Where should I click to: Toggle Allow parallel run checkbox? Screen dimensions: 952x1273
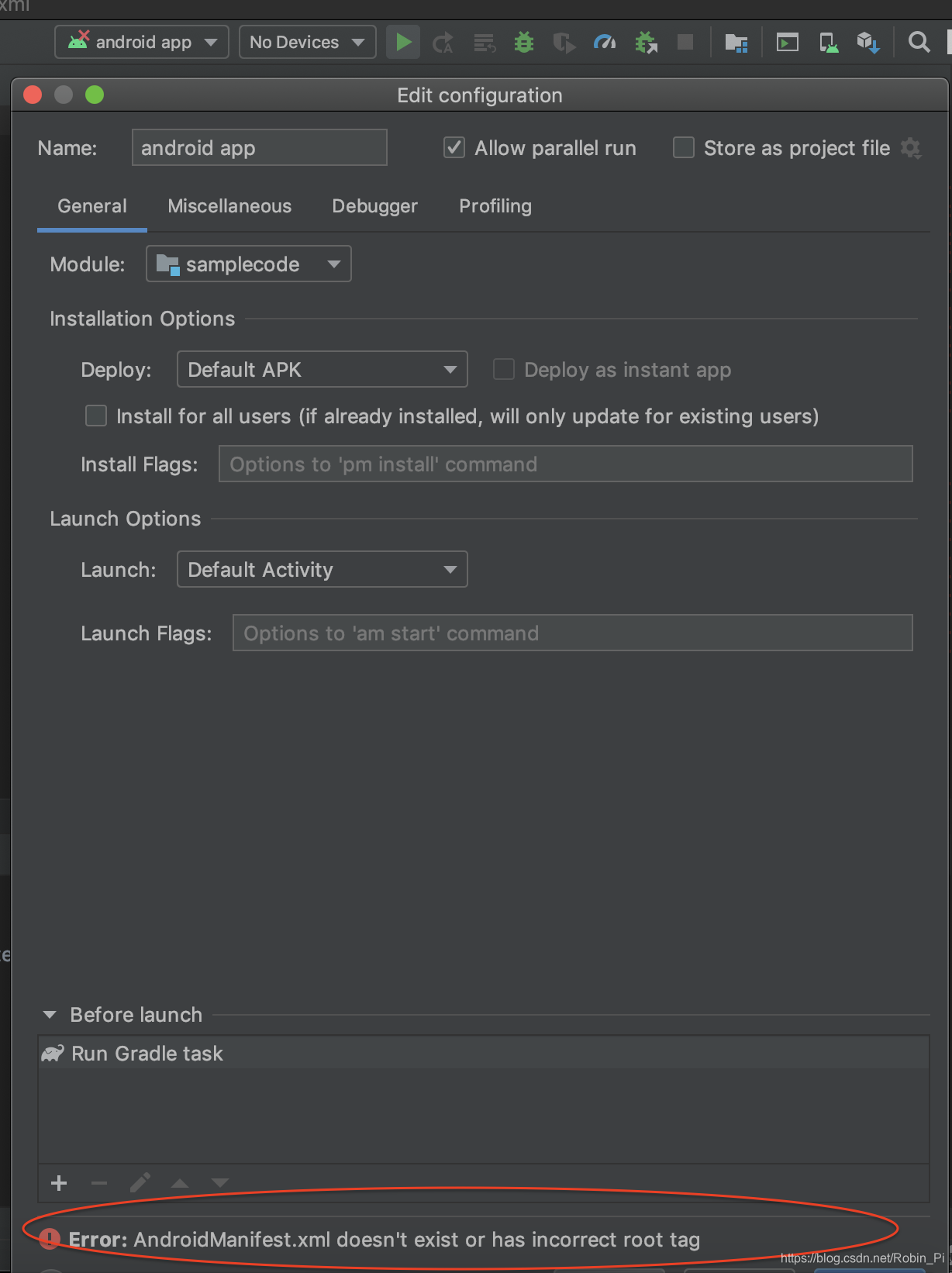point(454,147)
